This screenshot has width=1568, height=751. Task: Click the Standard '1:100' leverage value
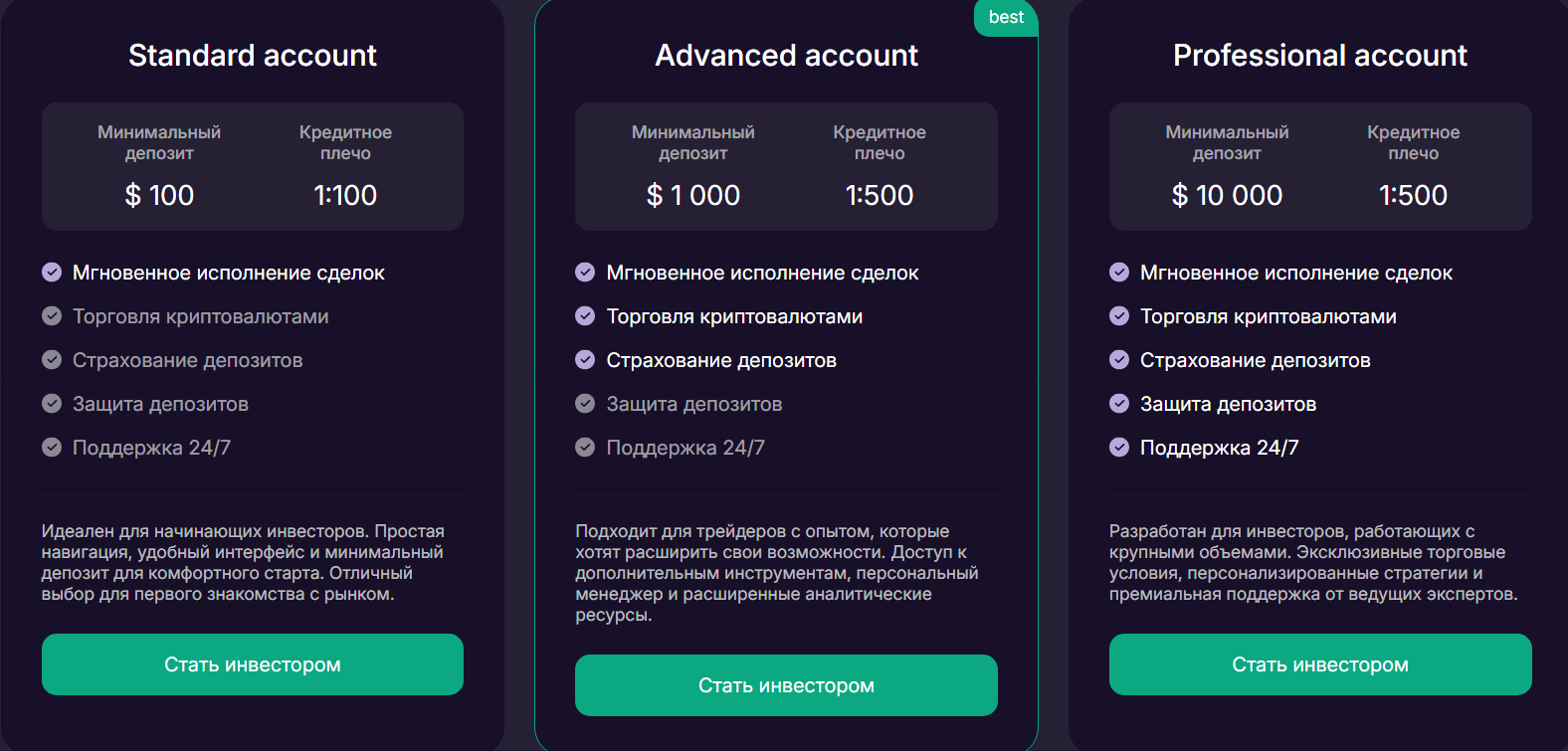tap(345, 195)
